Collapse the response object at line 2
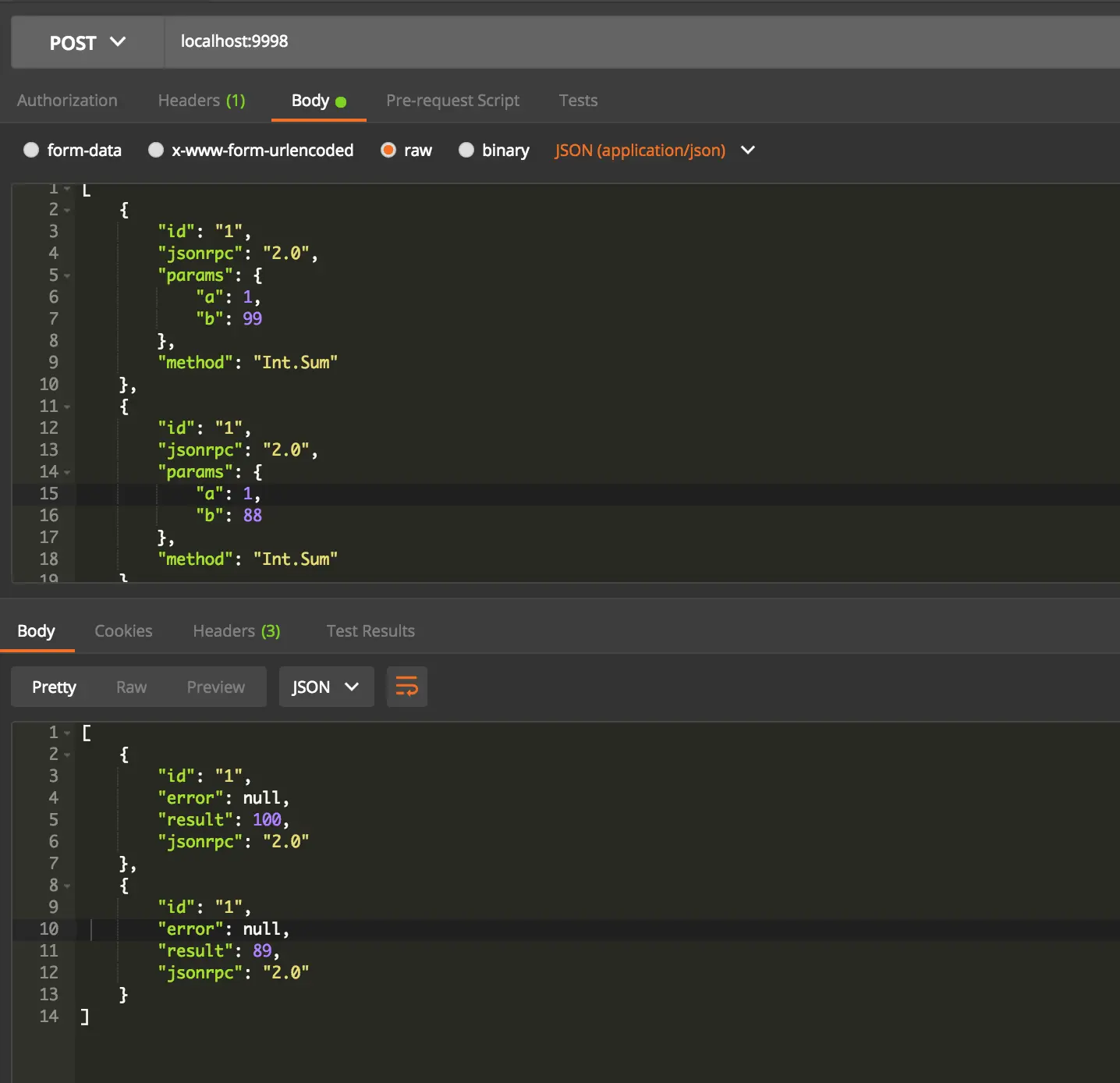 [67, 755]
